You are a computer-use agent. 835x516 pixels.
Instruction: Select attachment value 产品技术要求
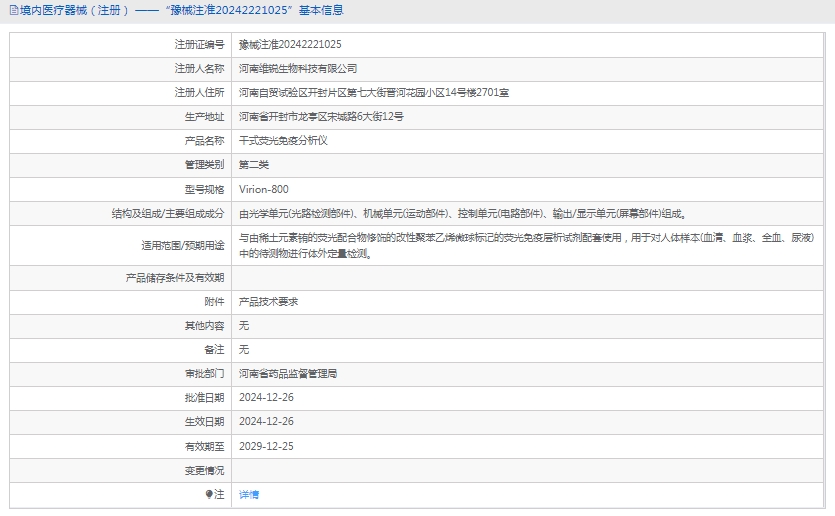(268, 301)
